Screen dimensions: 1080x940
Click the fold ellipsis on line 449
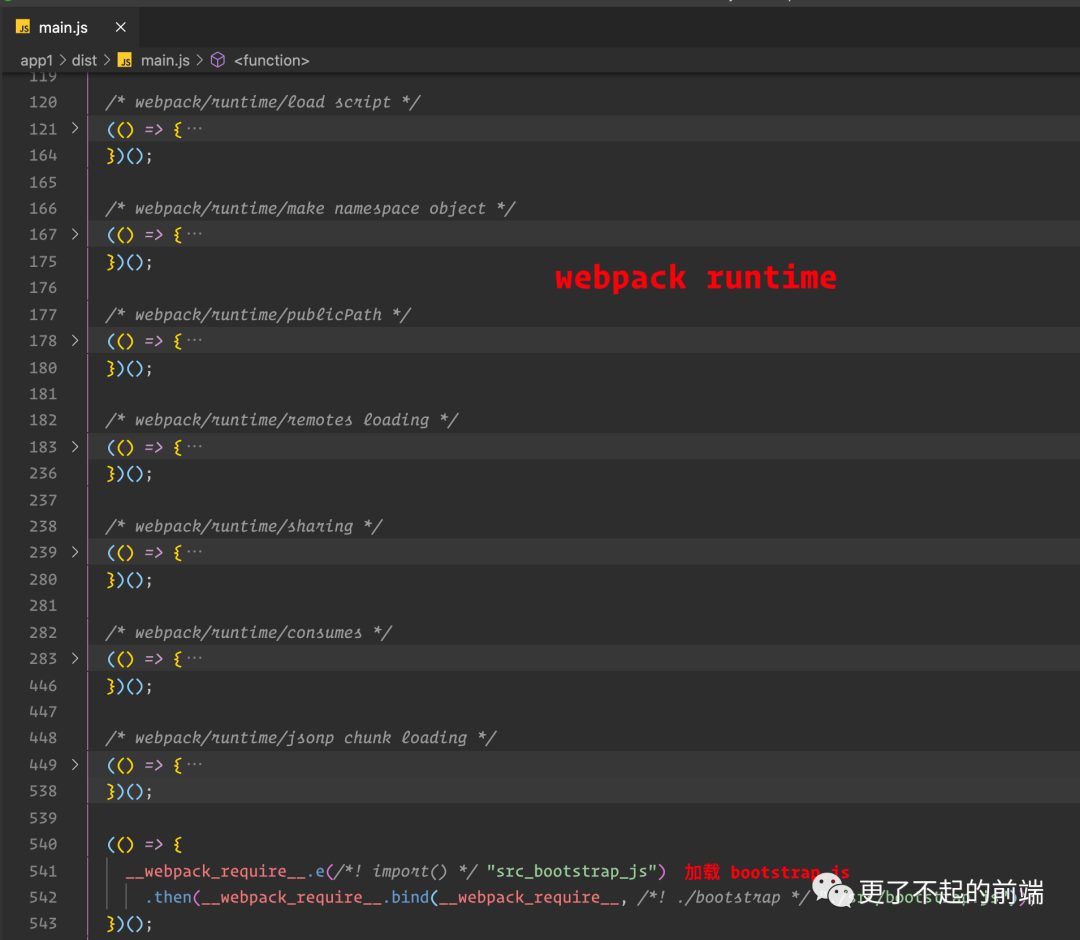[x=195, y=765]
